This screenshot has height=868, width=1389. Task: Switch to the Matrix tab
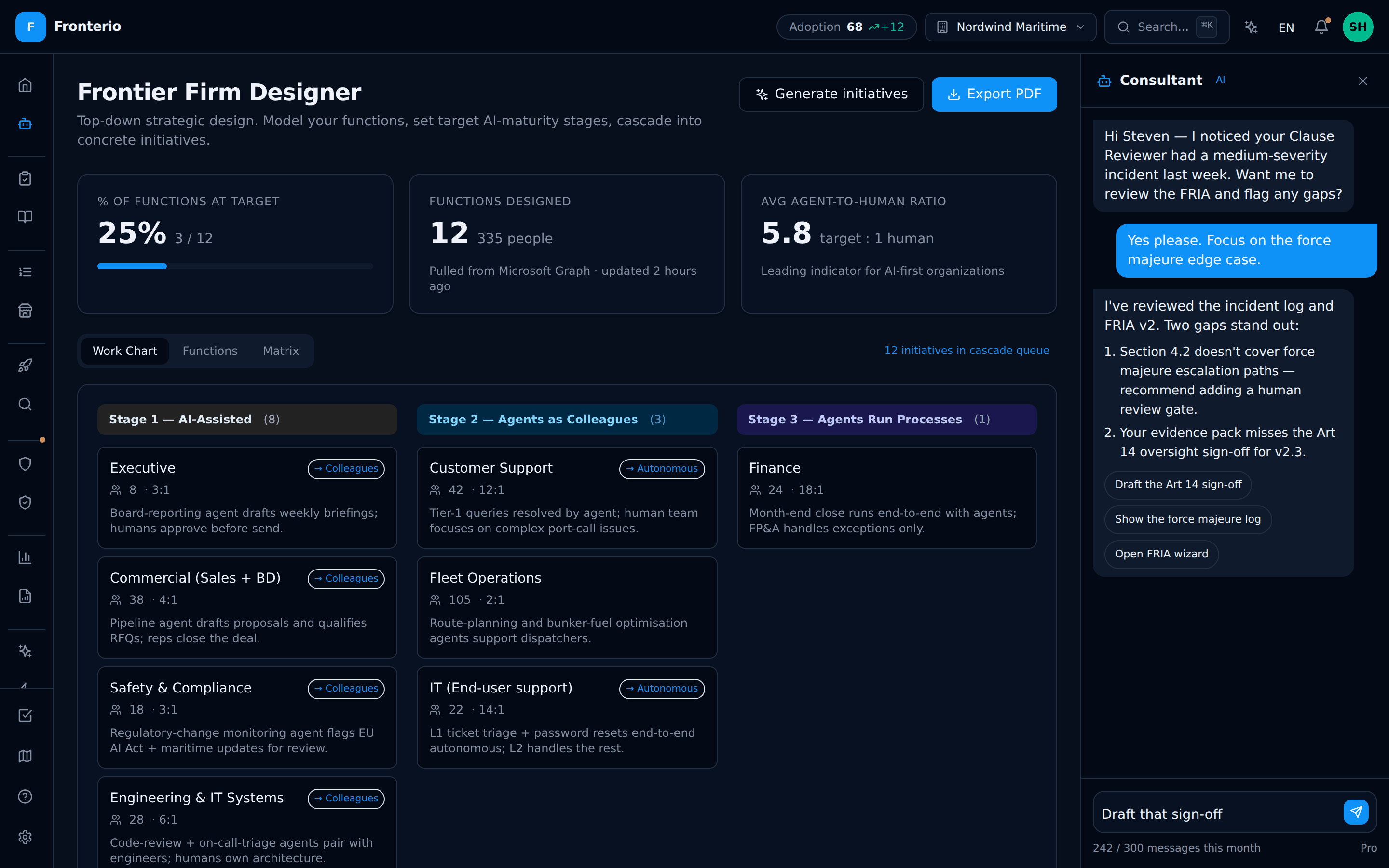coord(281,351)
